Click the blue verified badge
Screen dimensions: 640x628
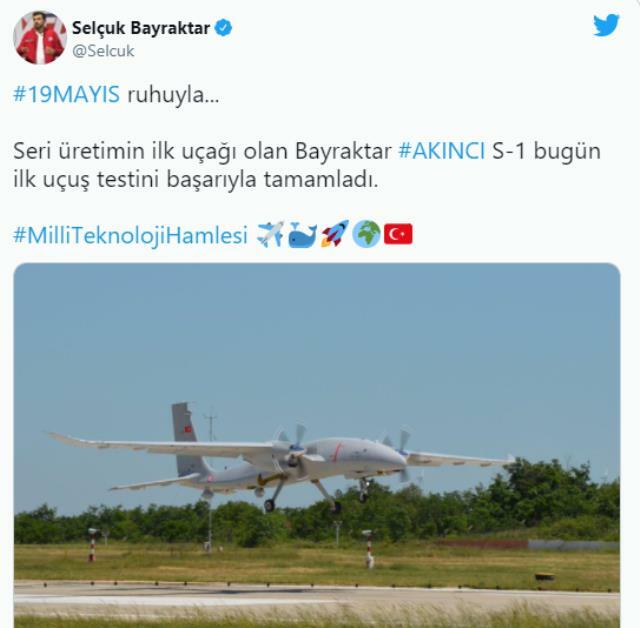coord(223,28)
